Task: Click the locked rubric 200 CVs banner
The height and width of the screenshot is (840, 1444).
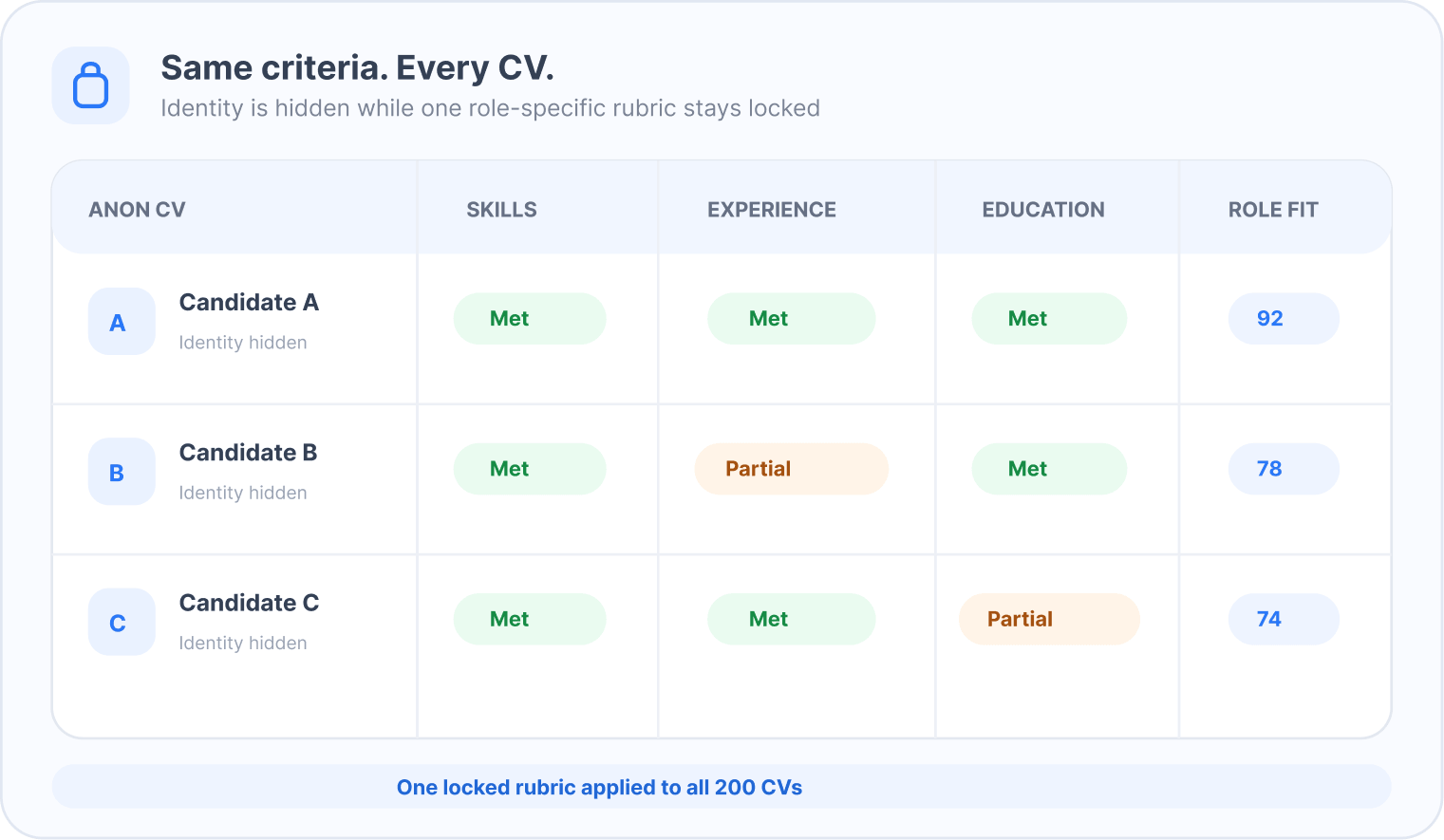Action: [x=722, y=787]
